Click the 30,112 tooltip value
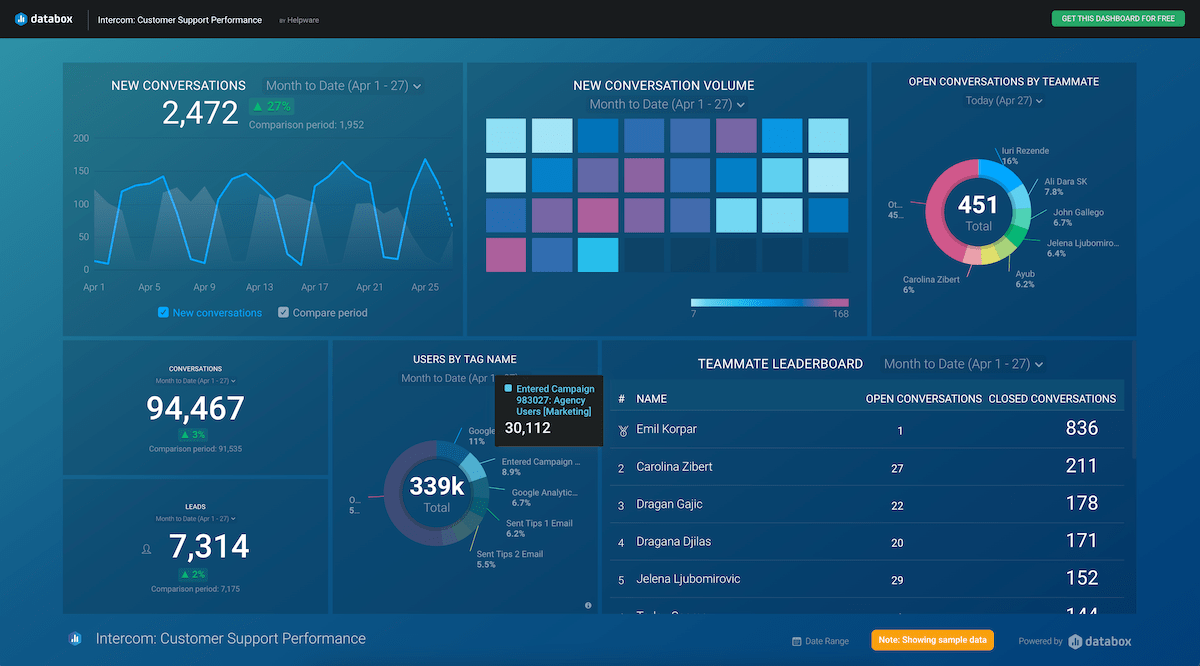 tap(527, 428)
